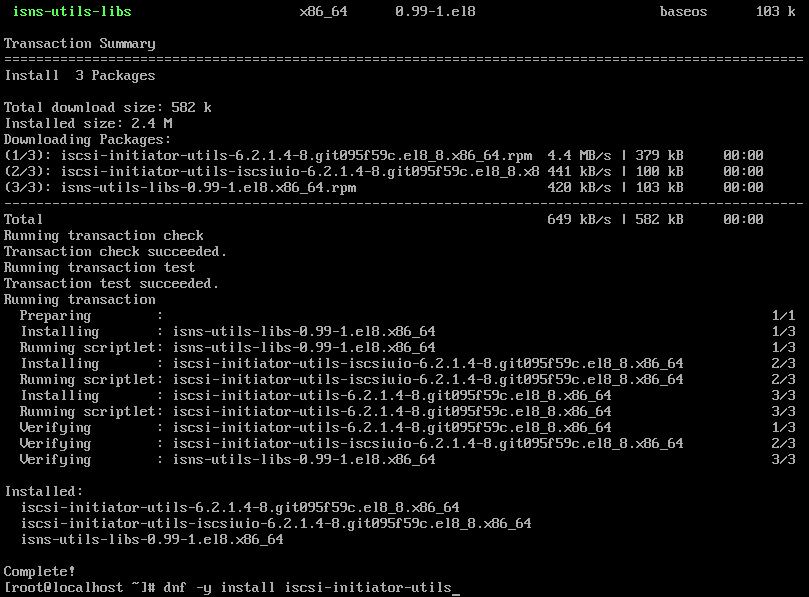Click the 'baseos' repository name
This screenshot has width=809, height=597.
pos(683,11)
